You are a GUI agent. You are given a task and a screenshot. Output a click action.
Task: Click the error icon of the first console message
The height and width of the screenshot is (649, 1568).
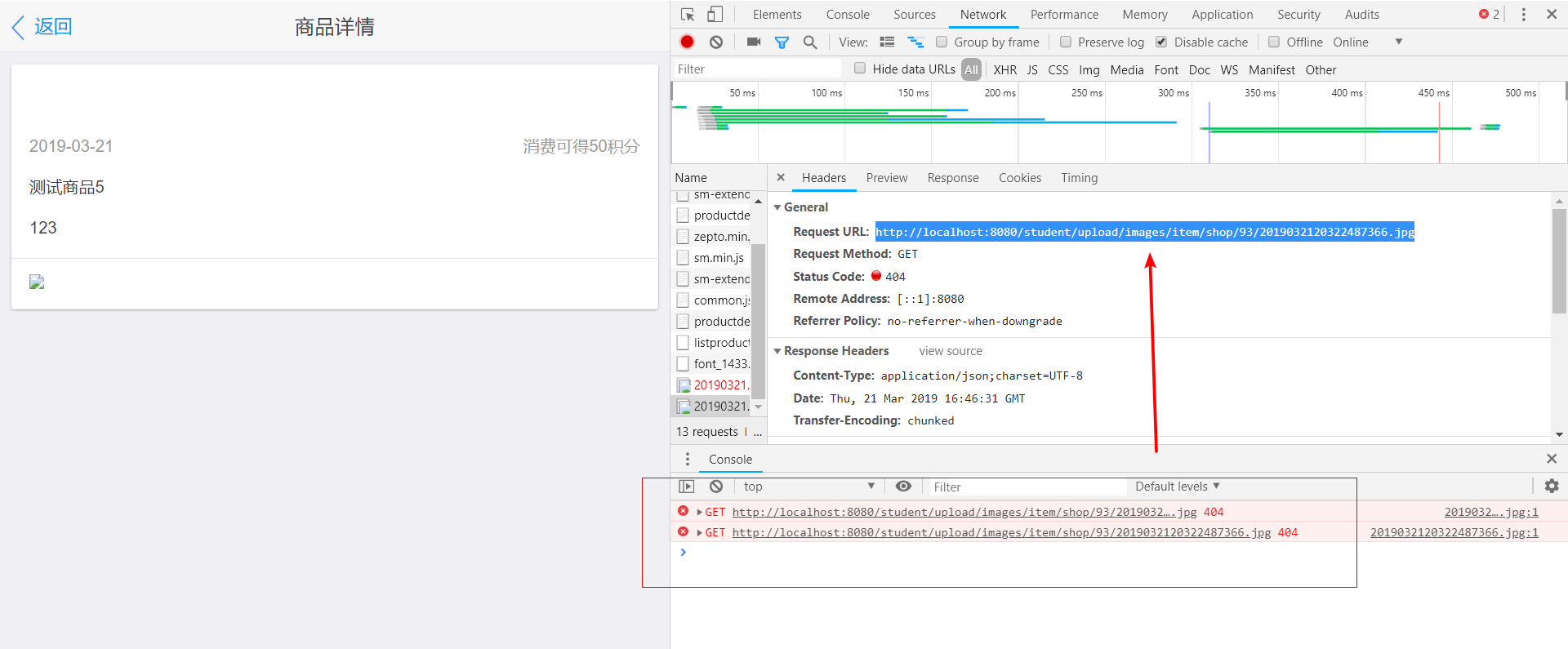coord(683,511)
